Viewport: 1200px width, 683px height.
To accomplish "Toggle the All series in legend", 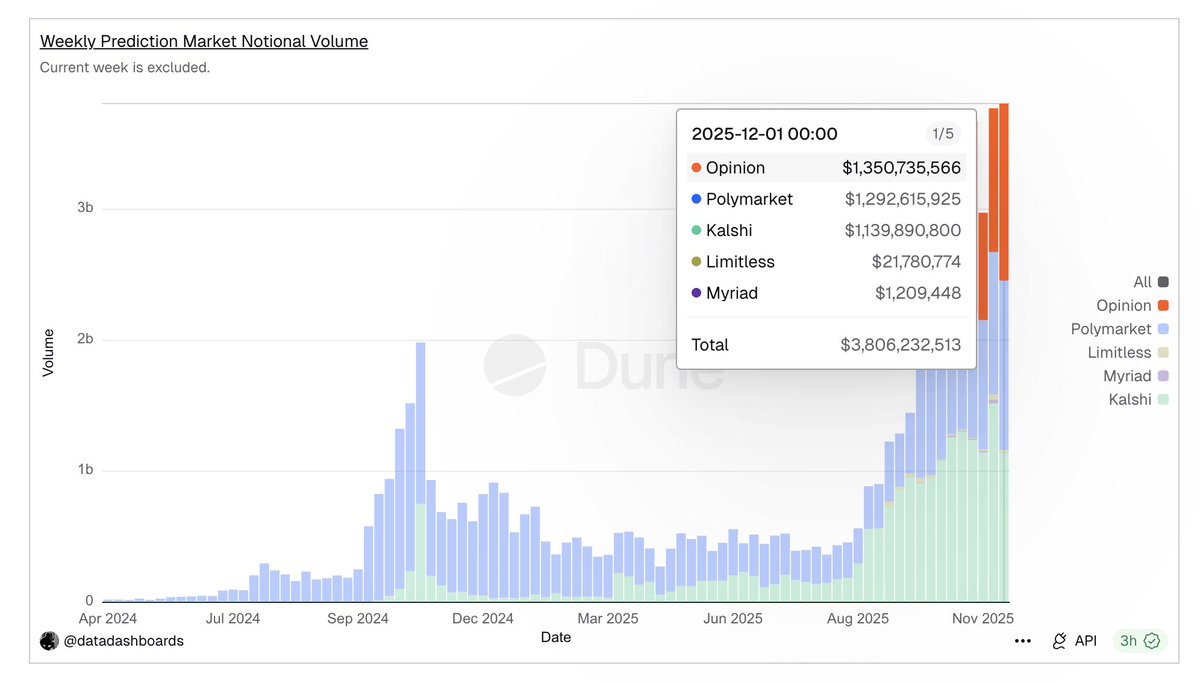I will pyautogui.click(x=1150, y=282).
